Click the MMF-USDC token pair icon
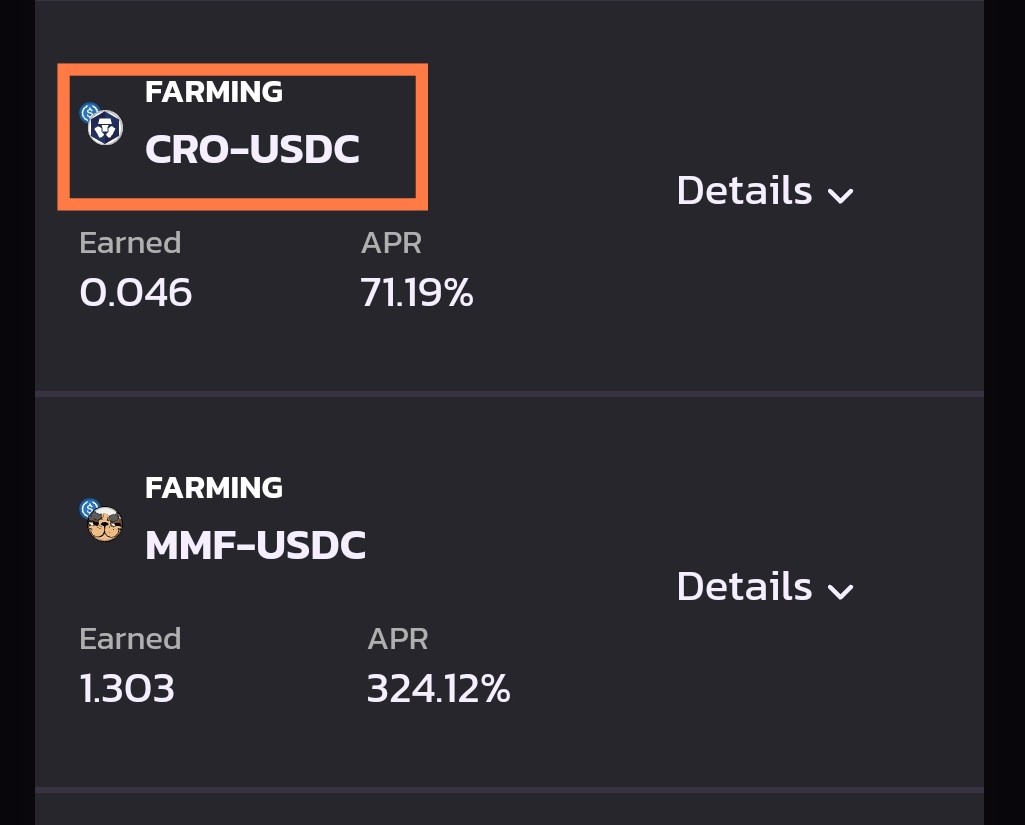Screen dimensions: 1025x825 coord(102,520)
